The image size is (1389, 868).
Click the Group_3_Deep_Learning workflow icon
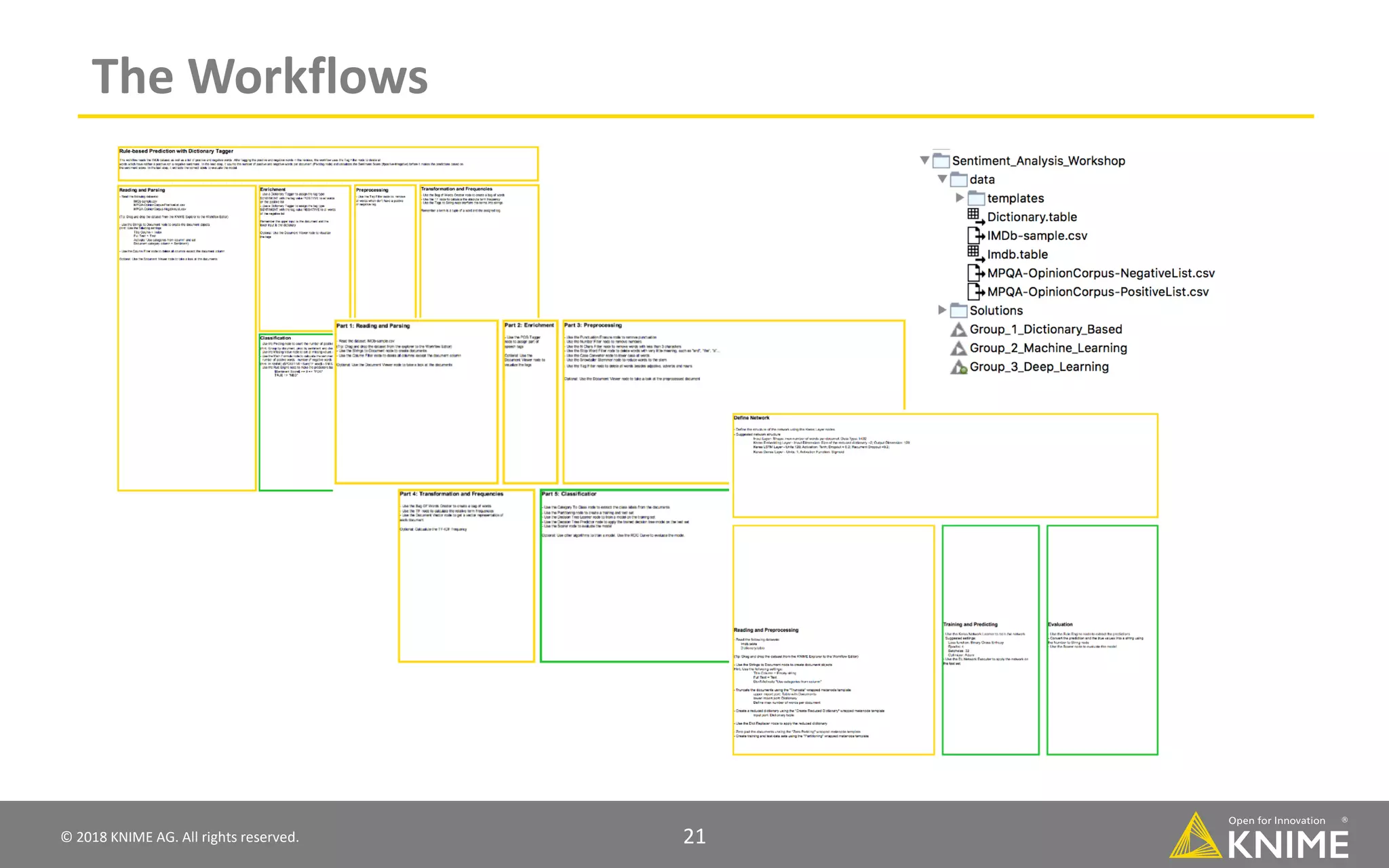coord(958,367)
